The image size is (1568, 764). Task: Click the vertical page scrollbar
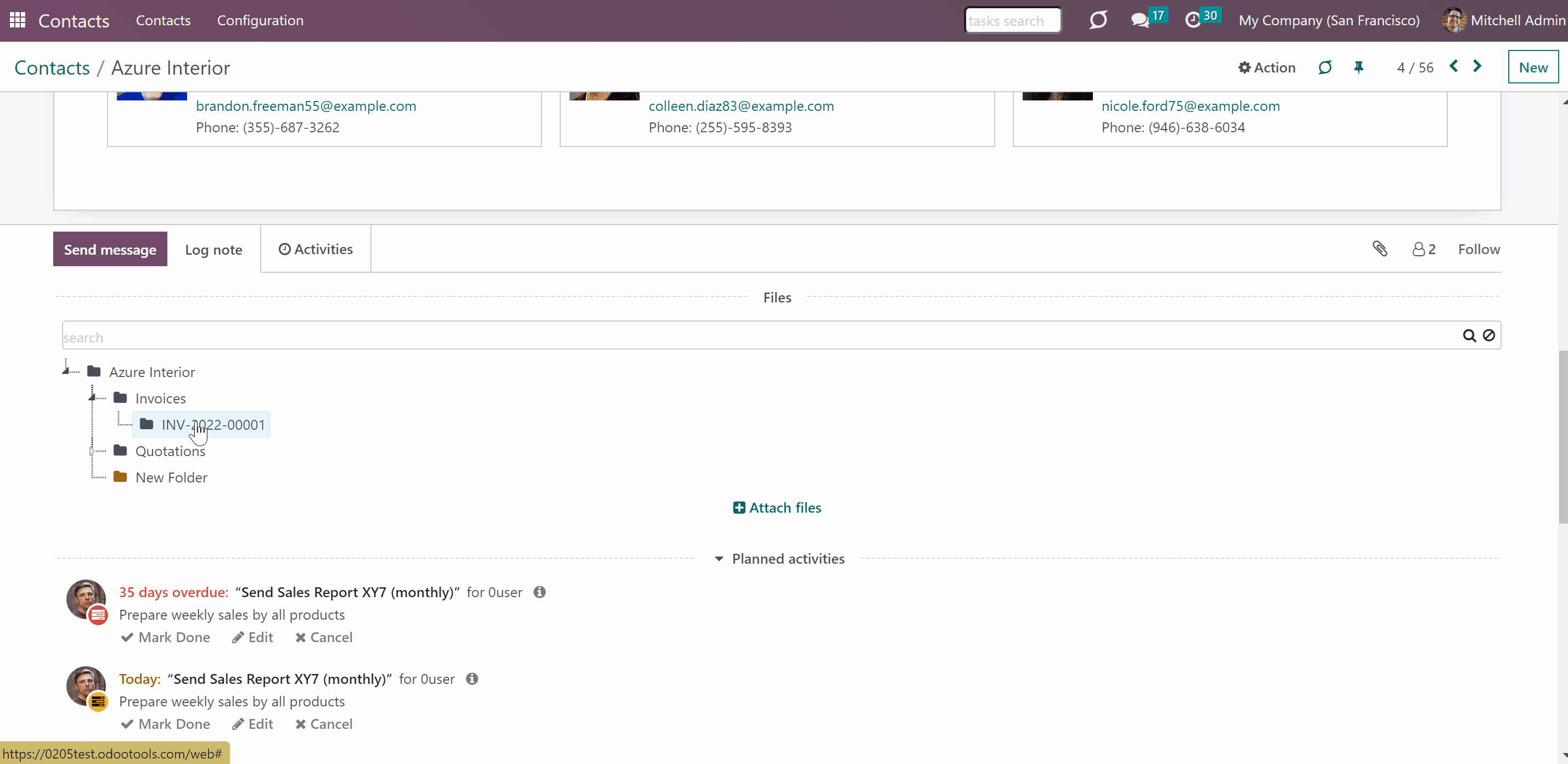click(x=1563, y=436)
